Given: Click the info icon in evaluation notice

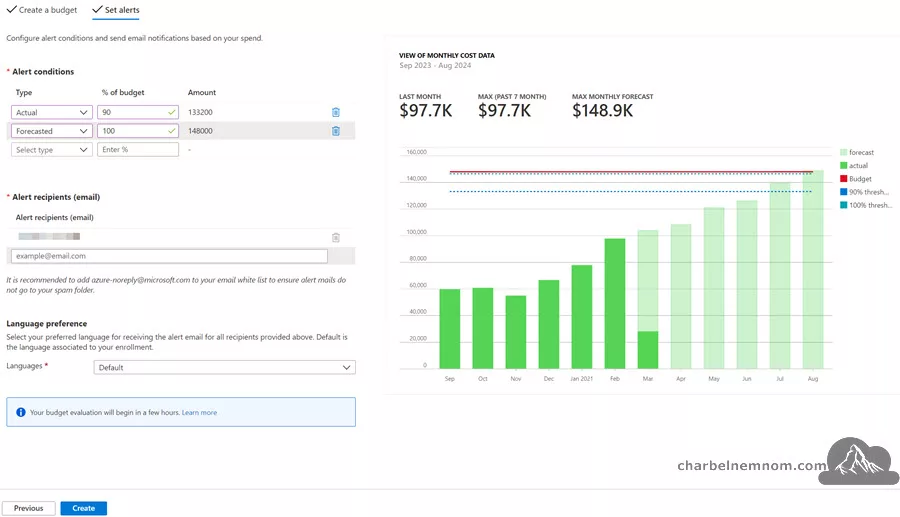Looking at the screenshot, I should click(x=21, y=412).
